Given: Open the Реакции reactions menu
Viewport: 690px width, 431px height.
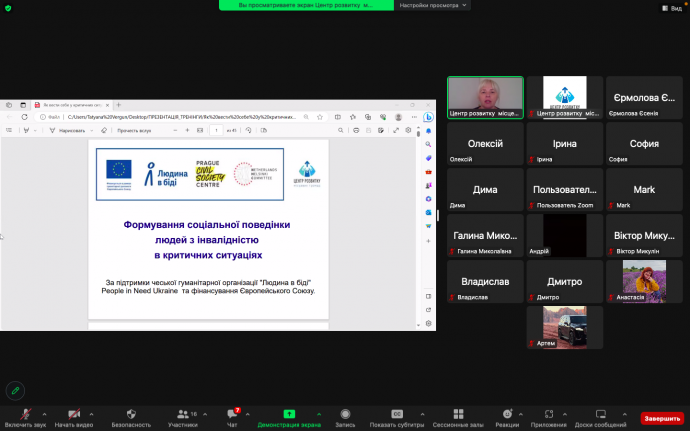Looking at the screenshot, I should [x=507, y=415].
